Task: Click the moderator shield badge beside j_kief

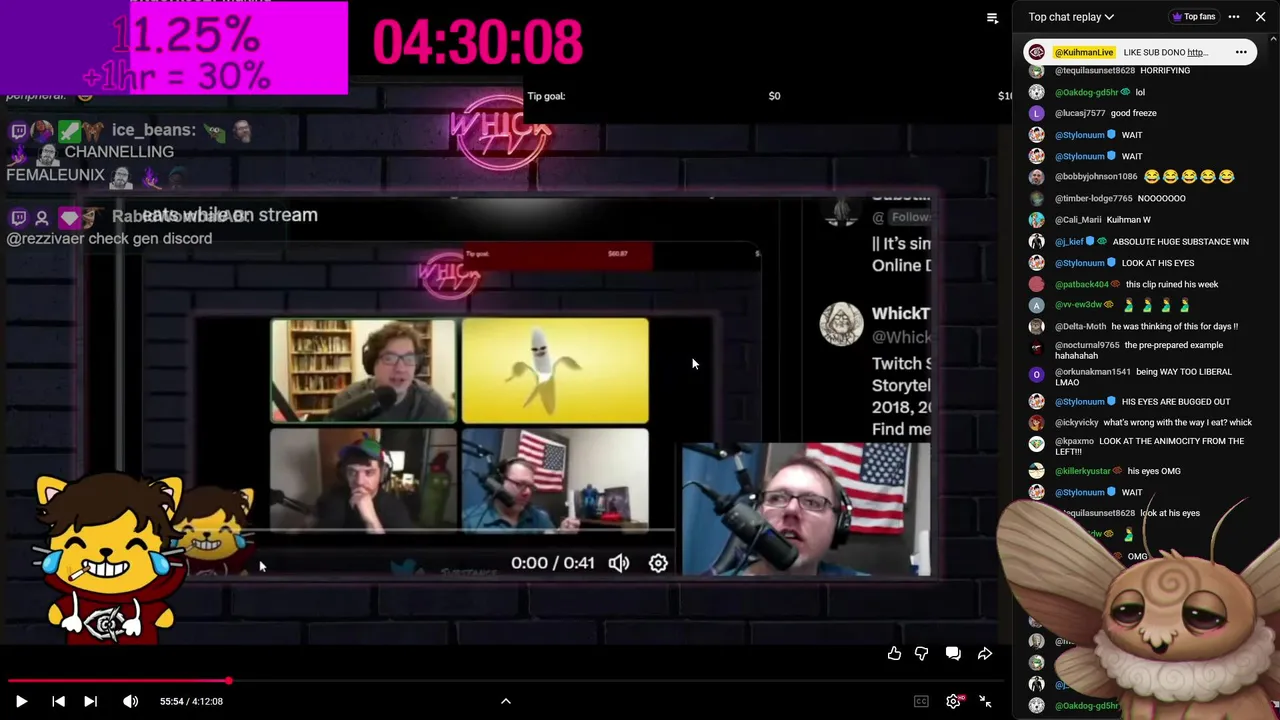Action: click(1091, 241)
